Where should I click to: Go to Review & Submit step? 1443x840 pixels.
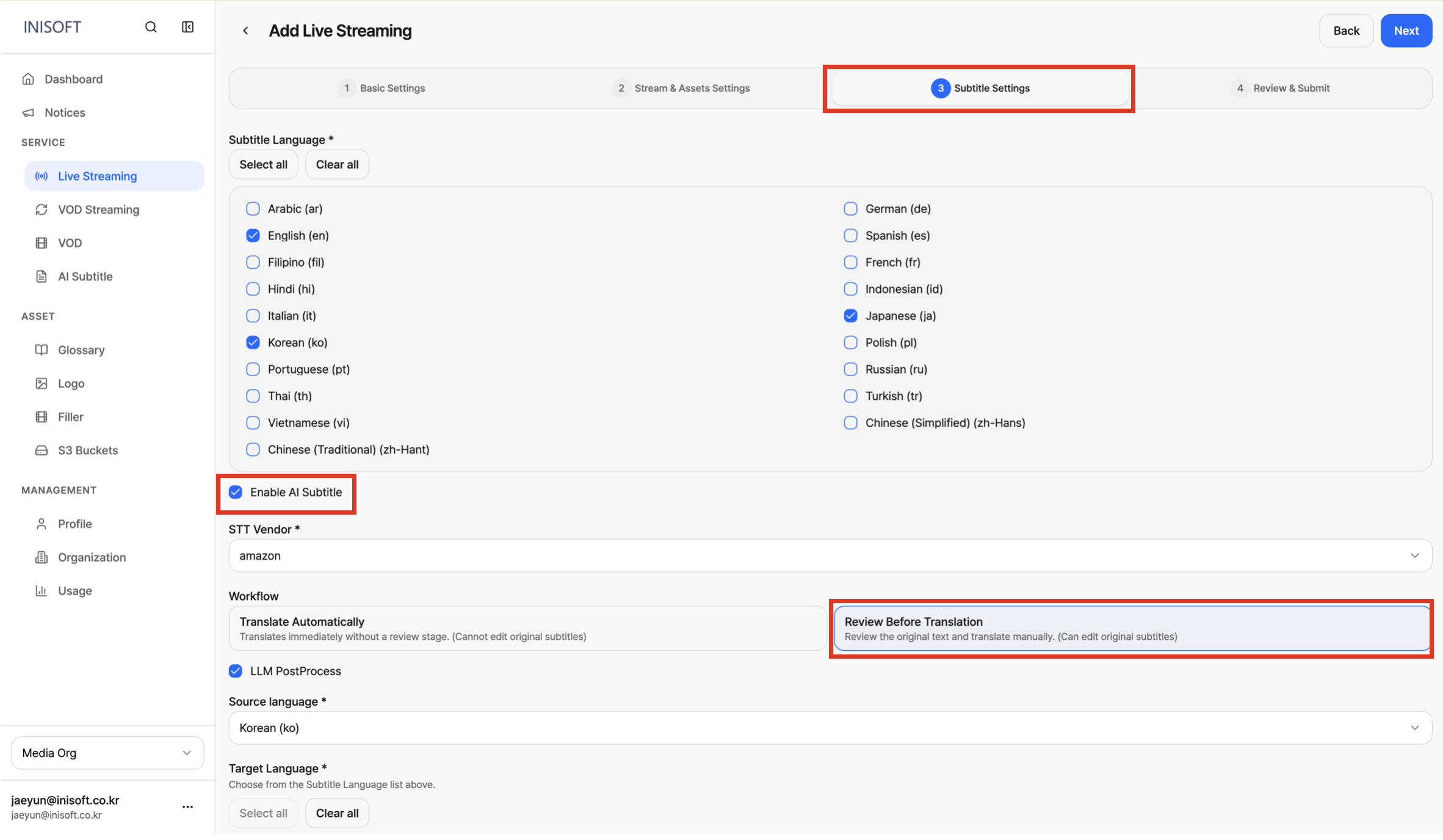pyautogui.click(x=1281, y=88)
